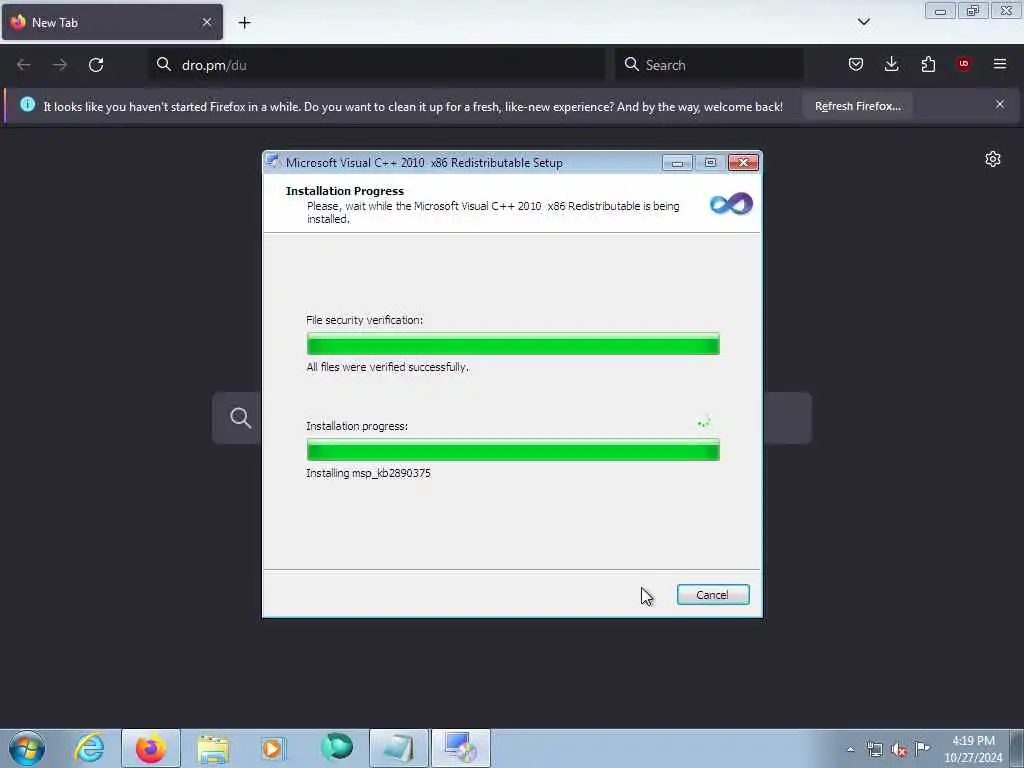
Task: Dismiss the Firefox refresh notification bar
Action: 999,104
